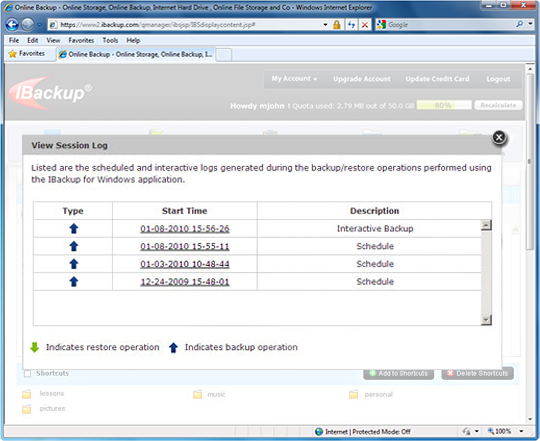Click the status bar zoom magnifier icon
The image size is (540, 441).
tap(491, 431)
